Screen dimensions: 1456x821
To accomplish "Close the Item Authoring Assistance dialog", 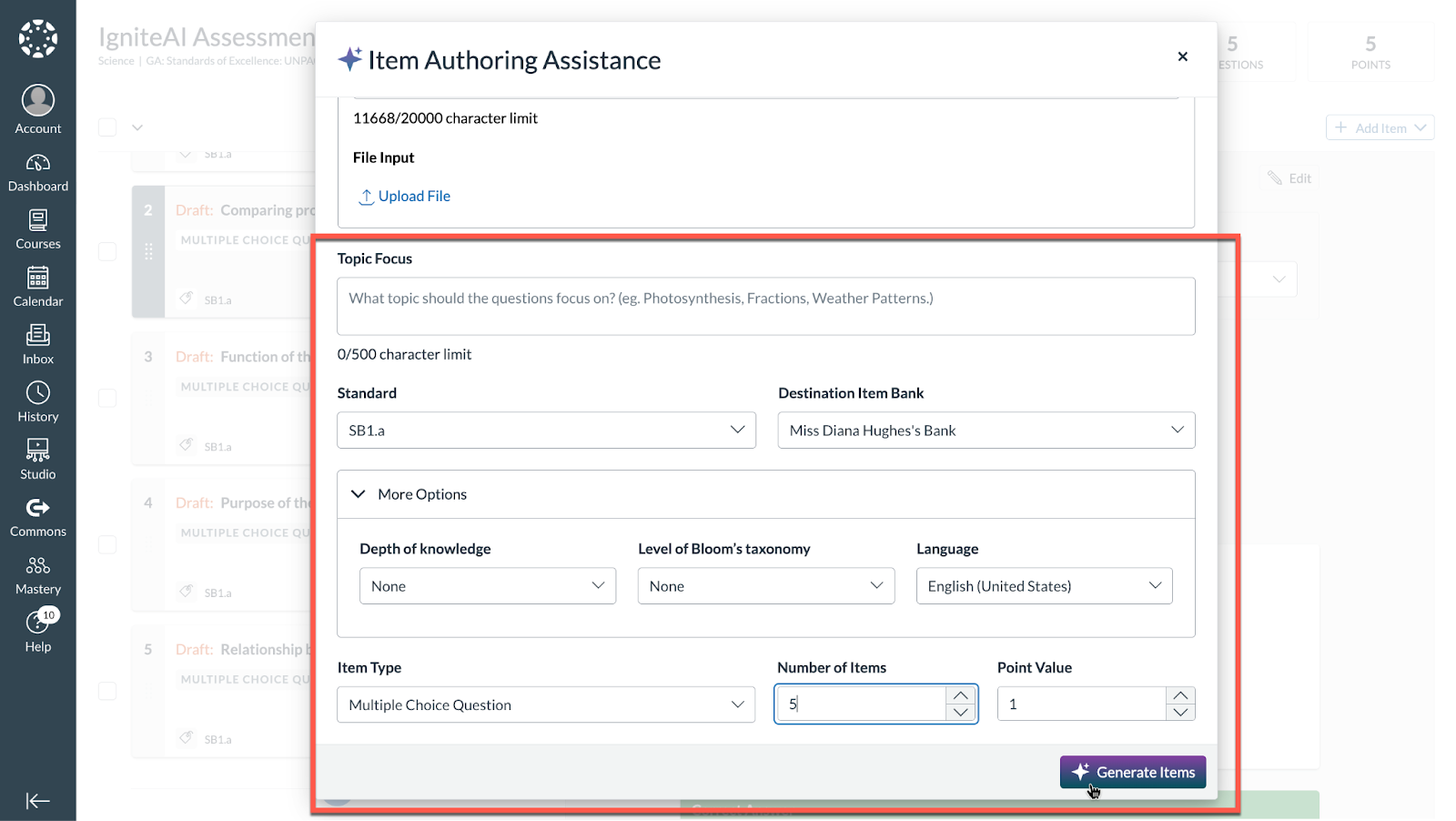I will point(1182,56).
